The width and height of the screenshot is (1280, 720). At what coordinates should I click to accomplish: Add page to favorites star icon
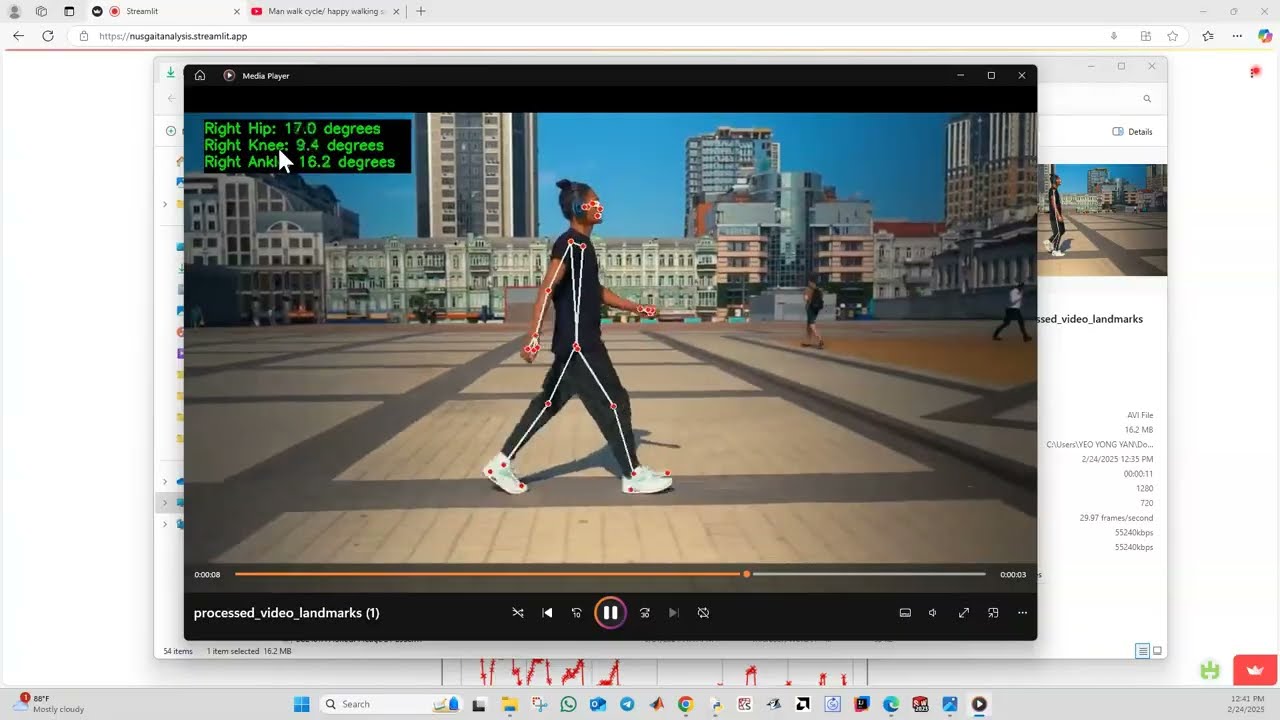click(1172, 36)
